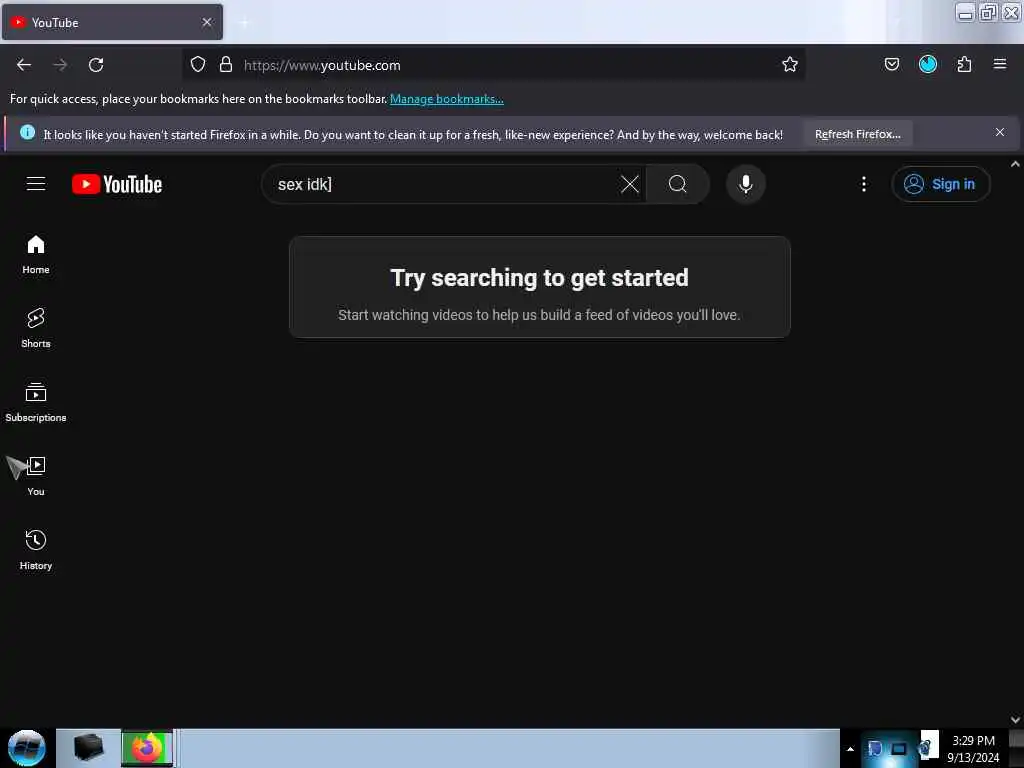This screenshot has width=1024, height=768.
Task: Open the YouTube hamburger guide menu
Action: (x=36, y=184)
